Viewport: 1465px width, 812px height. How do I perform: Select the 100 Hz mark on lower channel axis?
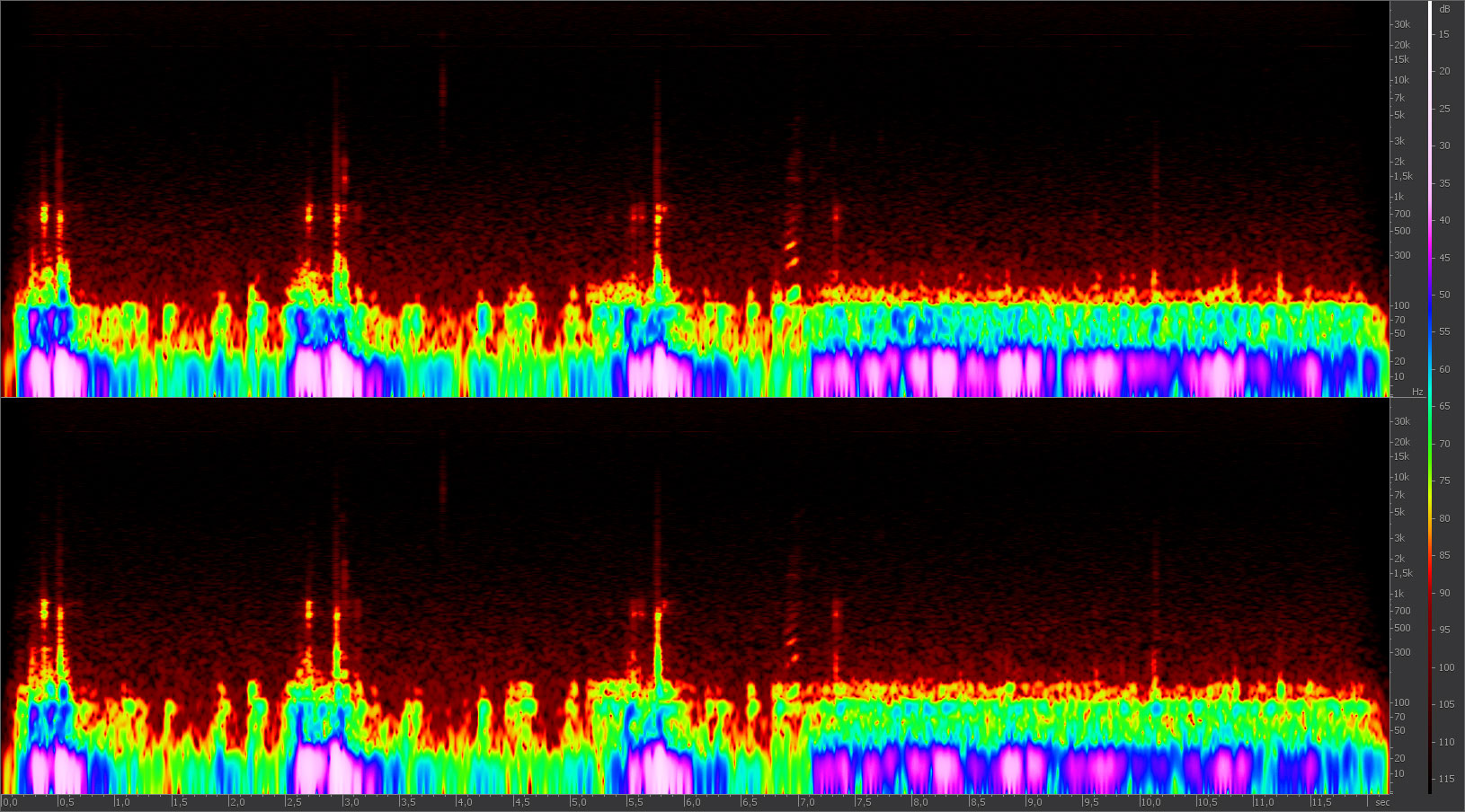1402,702
